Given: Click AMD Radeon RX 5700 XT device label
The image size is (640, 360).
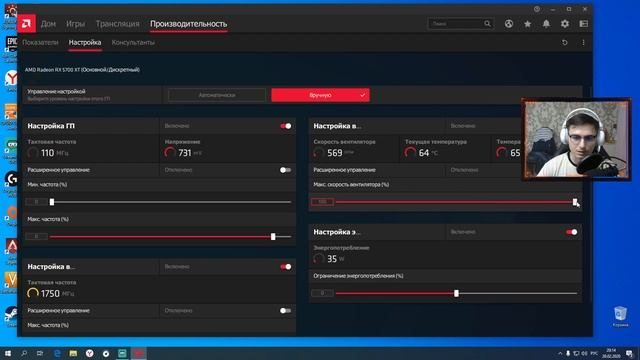Looking at the screenshot, I should point(82,70).
